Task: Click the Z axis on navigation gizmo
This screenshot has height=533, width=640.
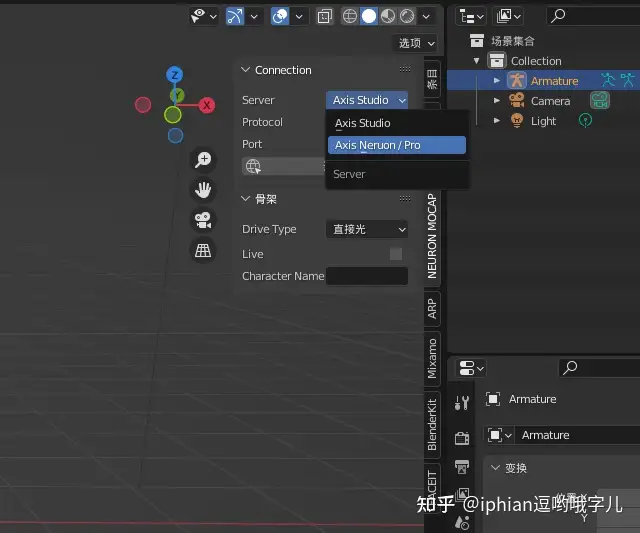Action: [175, 75]
